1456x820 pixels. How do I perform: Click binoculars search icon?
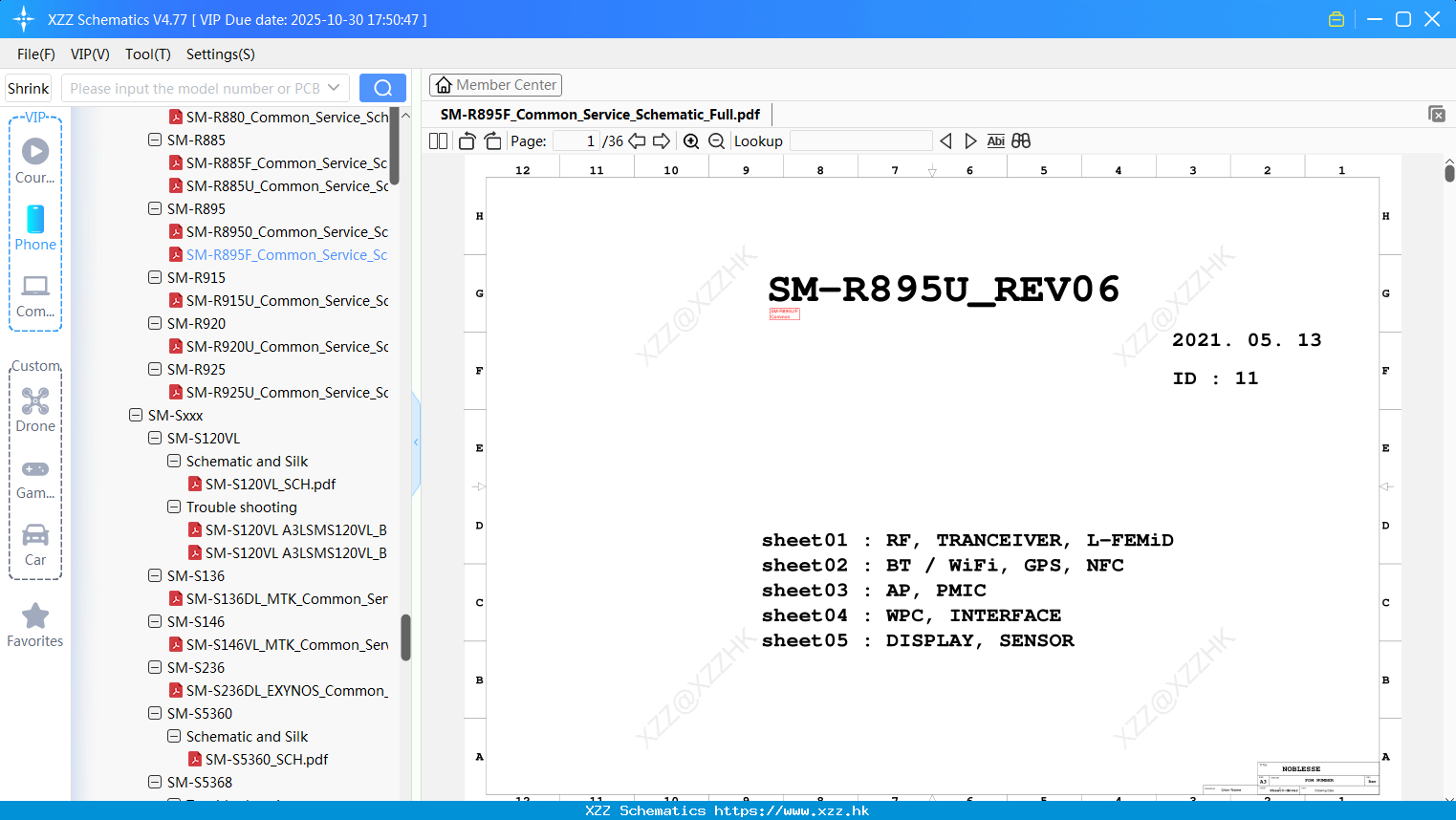pos(1021,140)
